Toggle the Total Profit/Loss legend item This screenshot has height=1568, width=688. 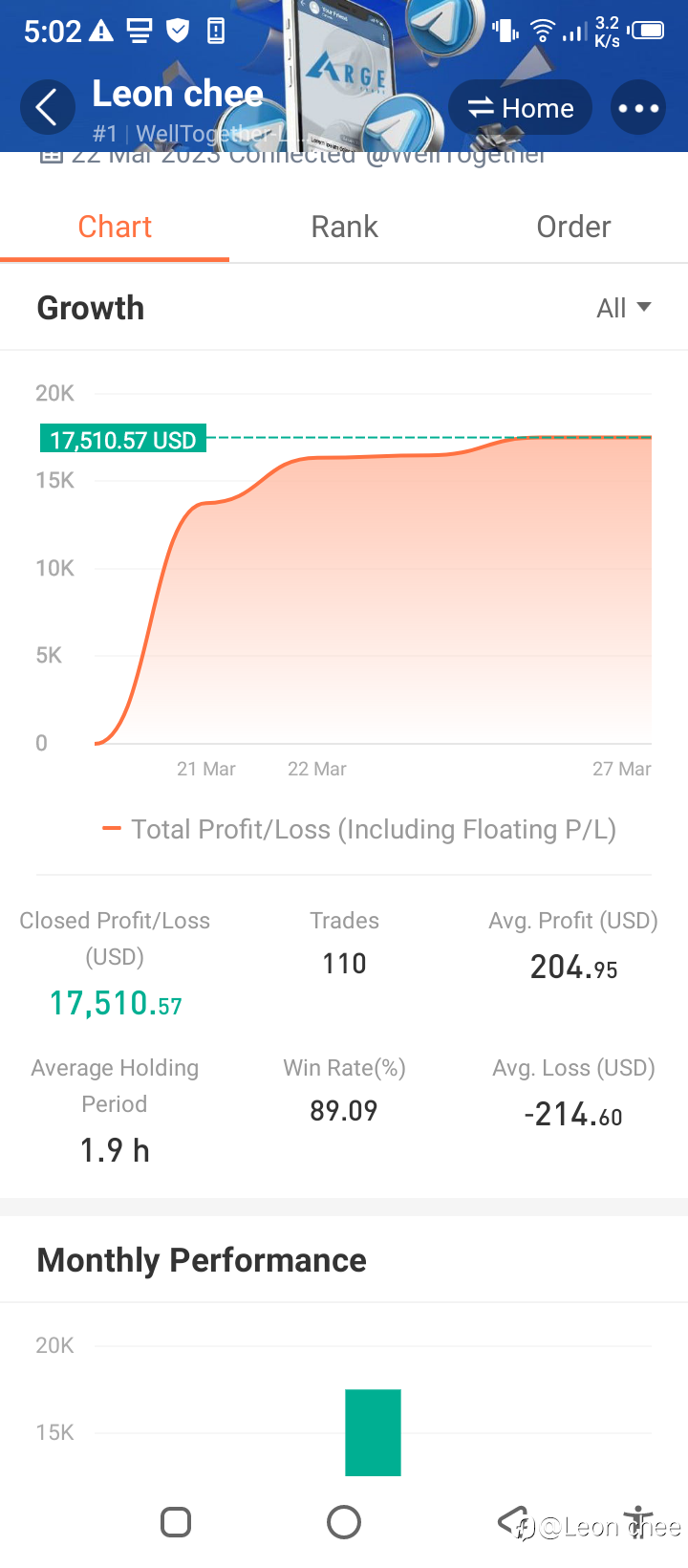[359, 829]
